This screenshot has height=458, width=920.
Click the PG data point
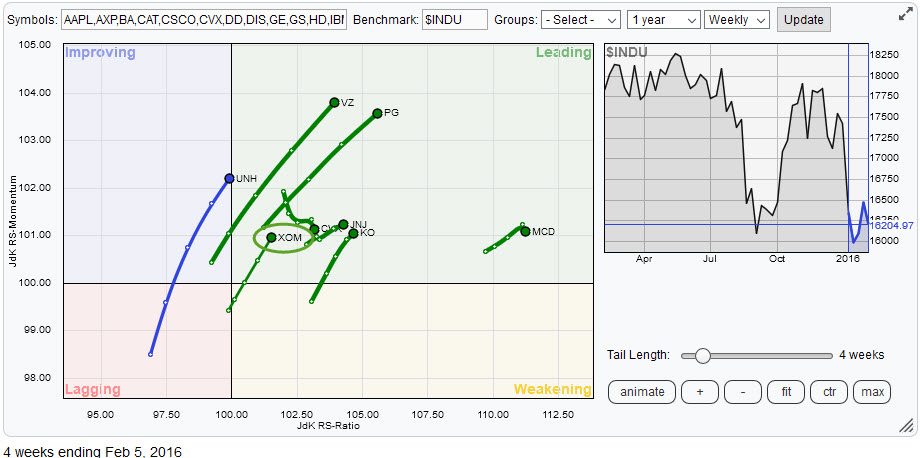tap(377, 113)
